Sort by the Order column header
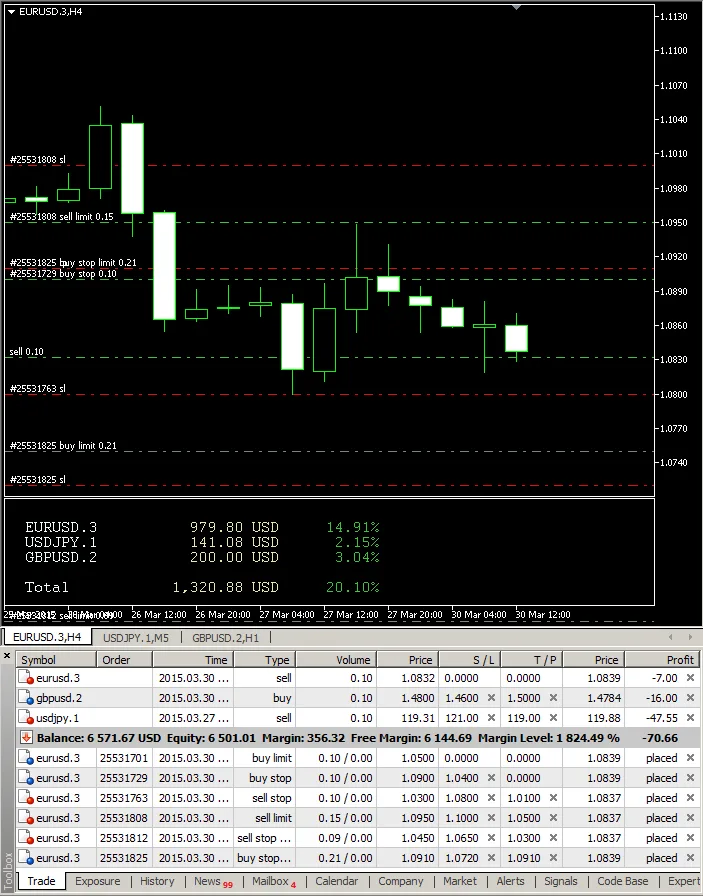The height and width of the screenshot is (896, 703). click(x=124, y=660)
